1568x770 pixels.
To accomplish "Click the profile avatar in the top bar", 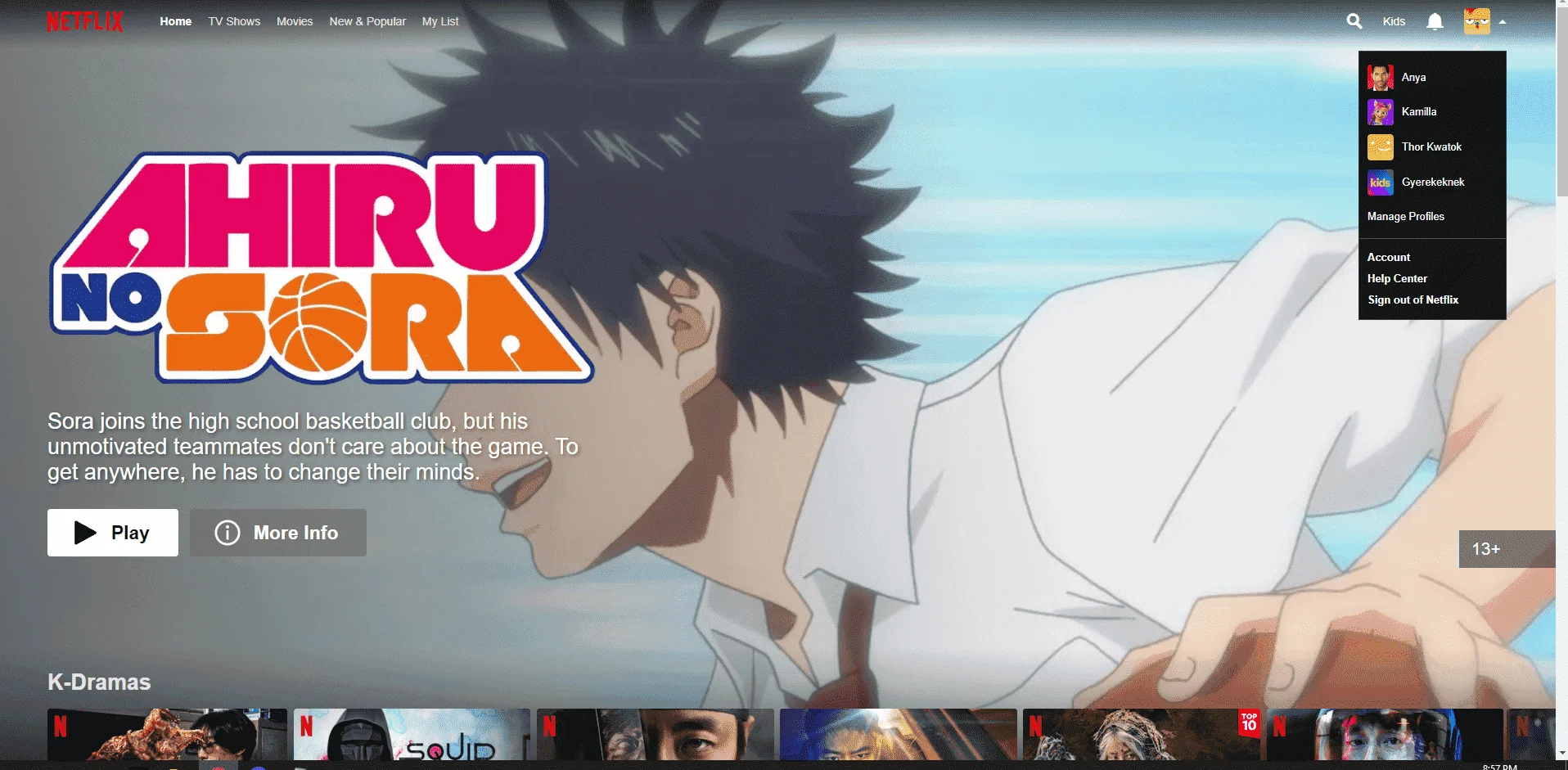I will (1477, 21).
